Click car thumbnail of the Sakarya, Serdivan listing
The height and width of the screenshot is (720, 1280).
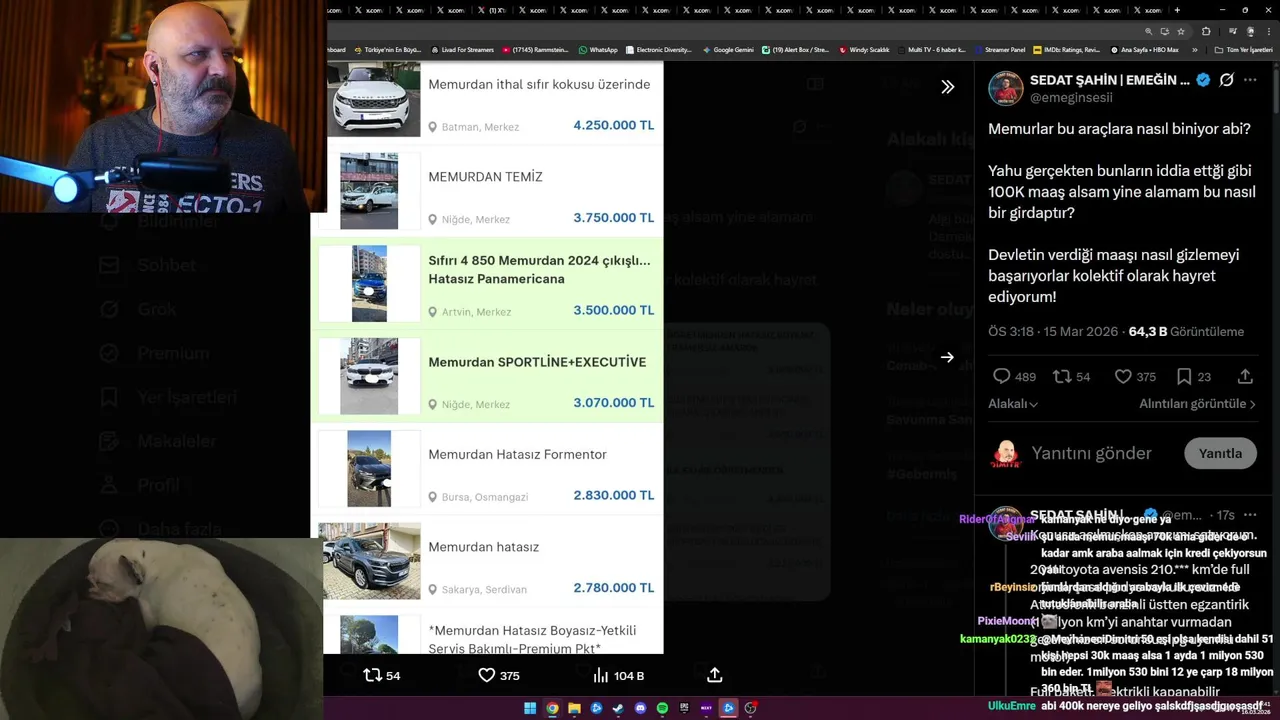(x=369, y=561)
